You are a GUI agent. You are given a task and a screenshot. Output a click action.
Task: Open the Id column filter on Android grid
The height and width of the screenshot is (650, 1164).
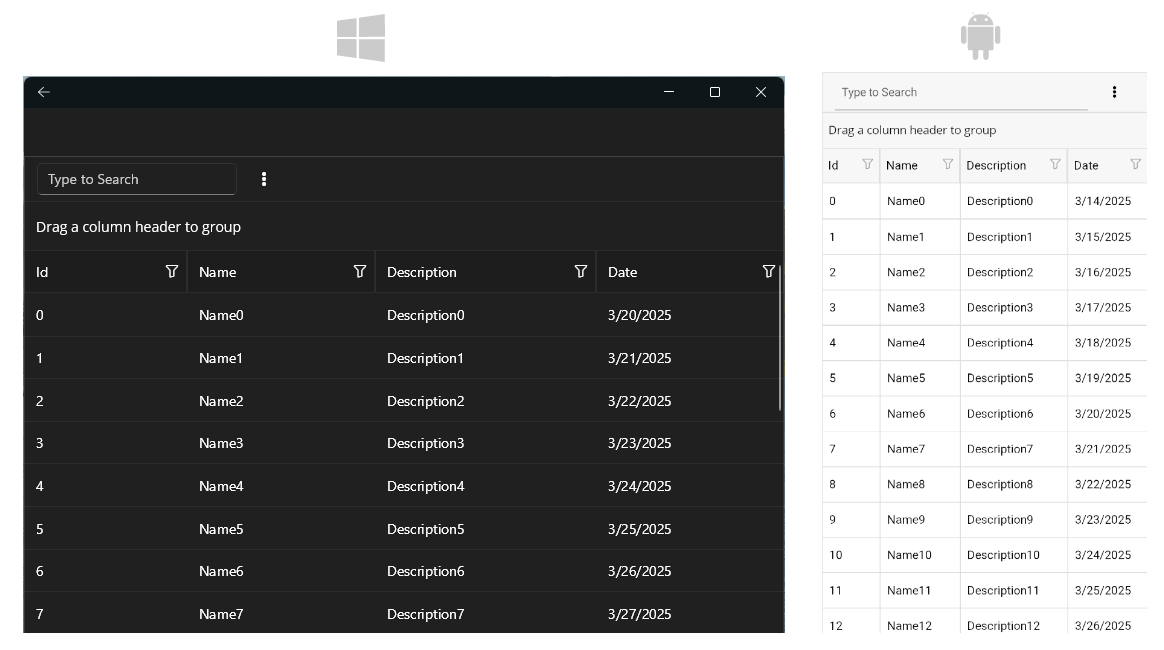click(x=867, y=164)
